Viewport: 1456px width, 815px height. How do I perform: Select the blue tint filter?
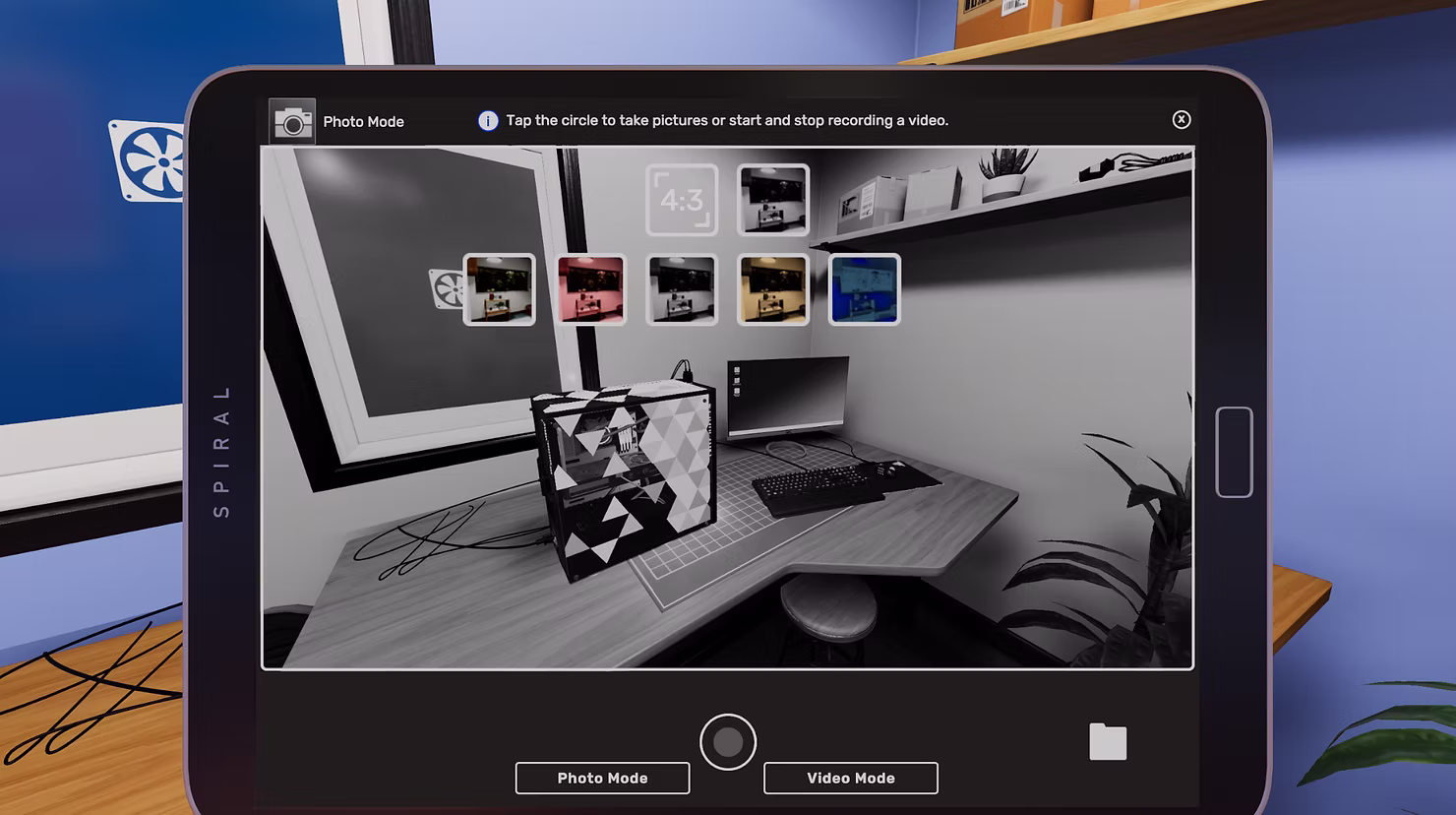click(x=865, y=289)
